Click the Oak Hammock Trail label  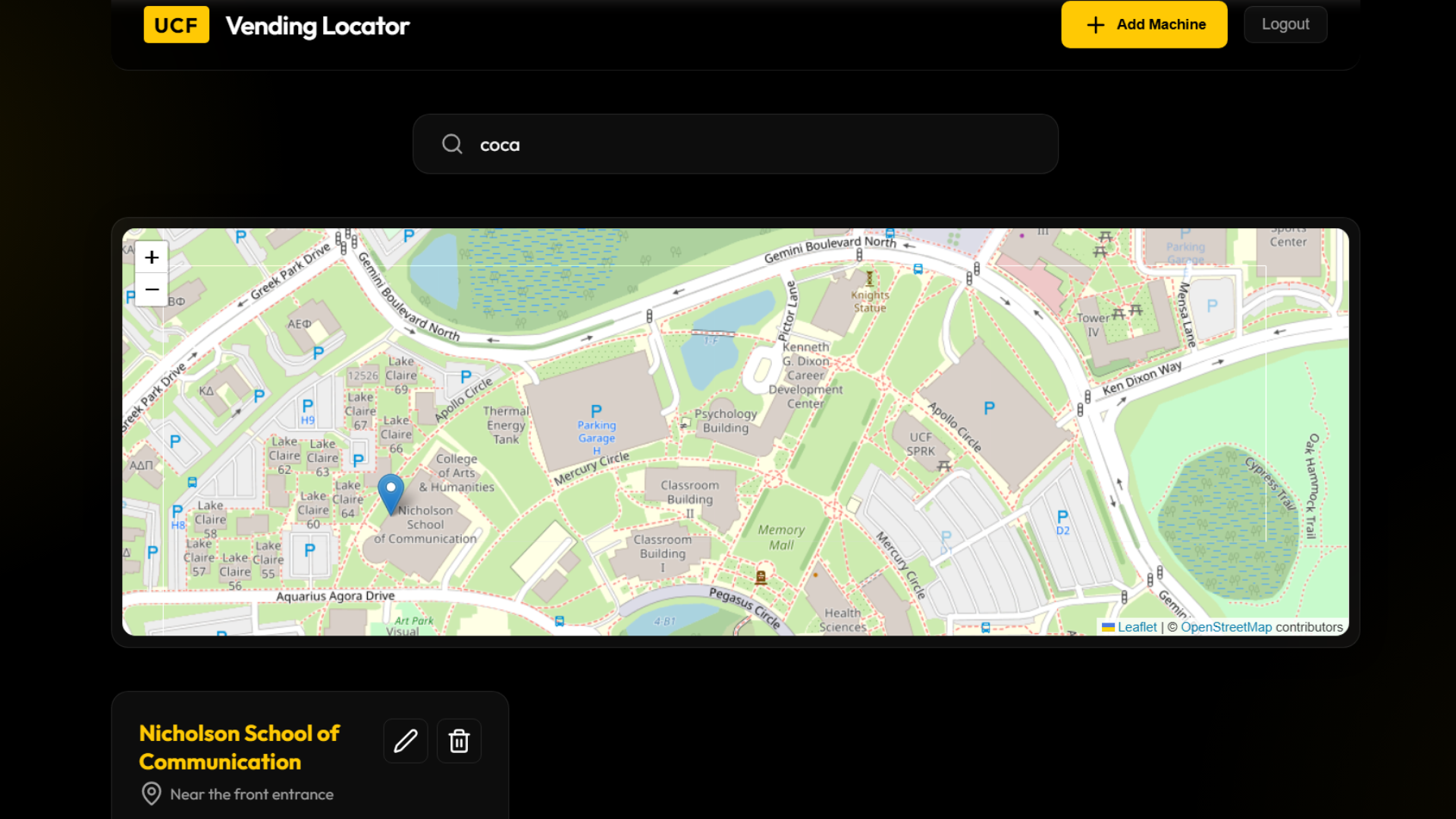point(1311,486)
